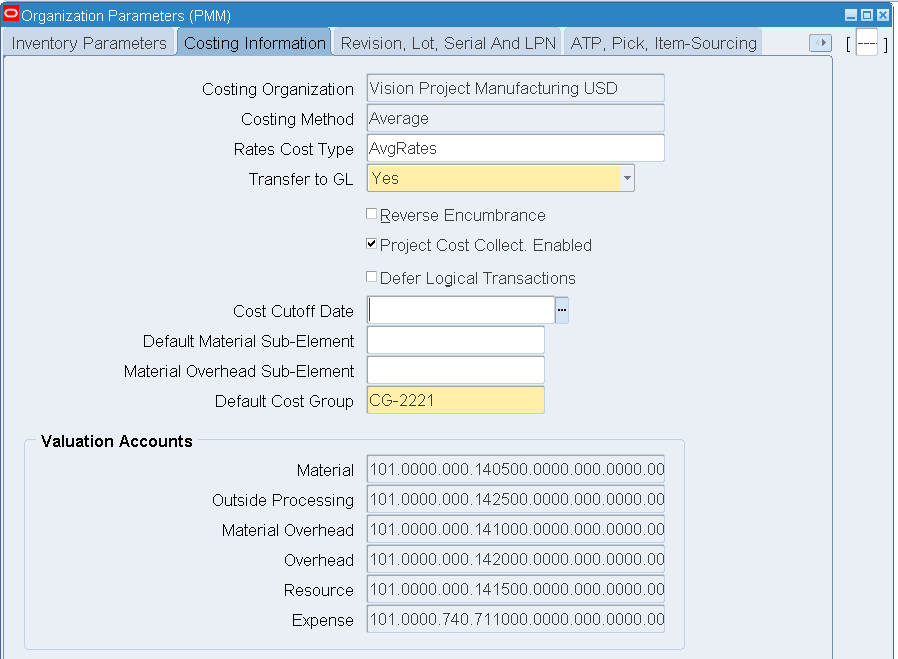Image resolution: width=898 pixels, height=659 pixels.
Task: Click the Rates Cost Type label
Action: point(294,150)
